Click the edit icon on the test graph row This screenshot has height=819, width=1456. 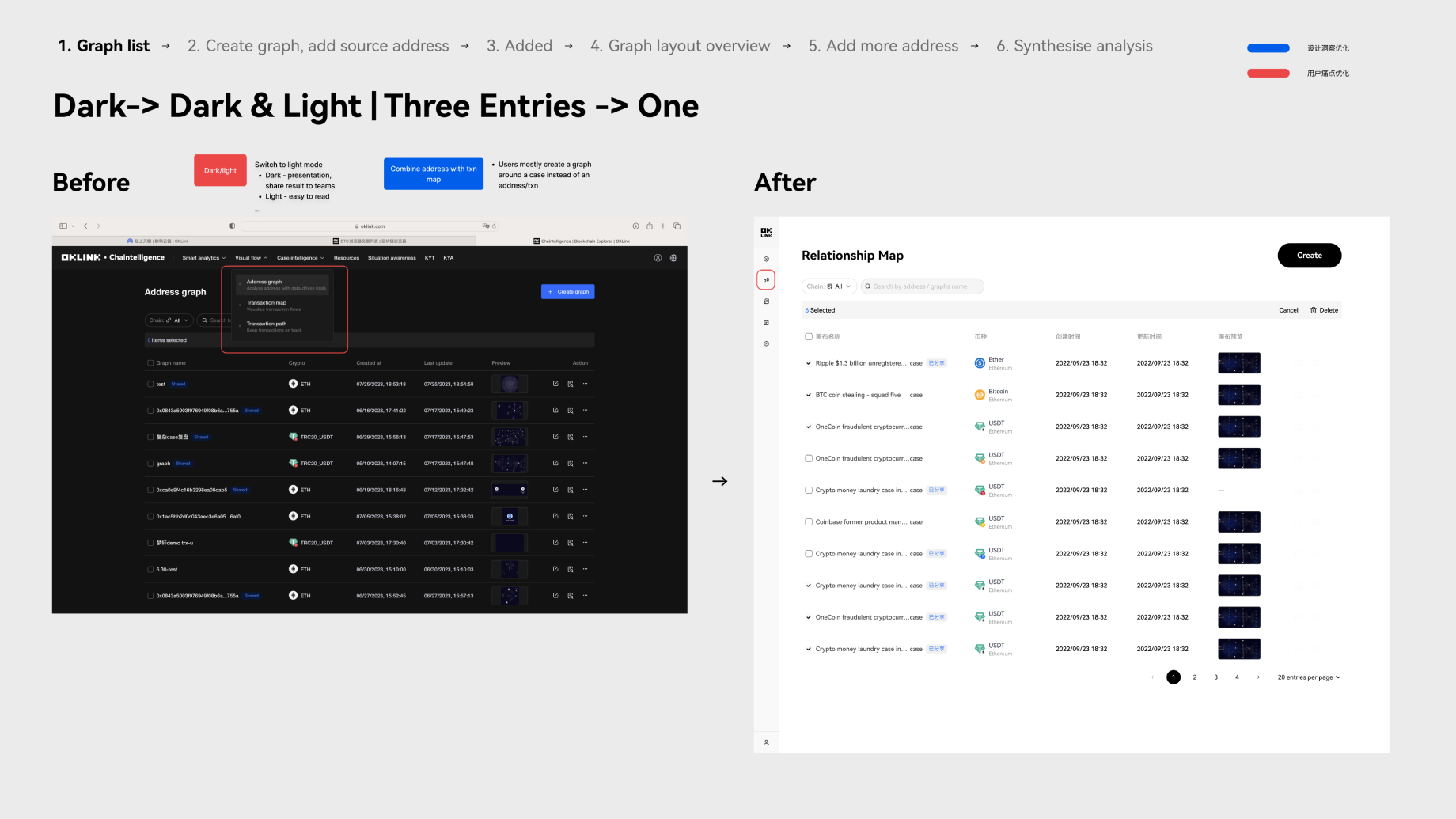click(x=555, y=384)
